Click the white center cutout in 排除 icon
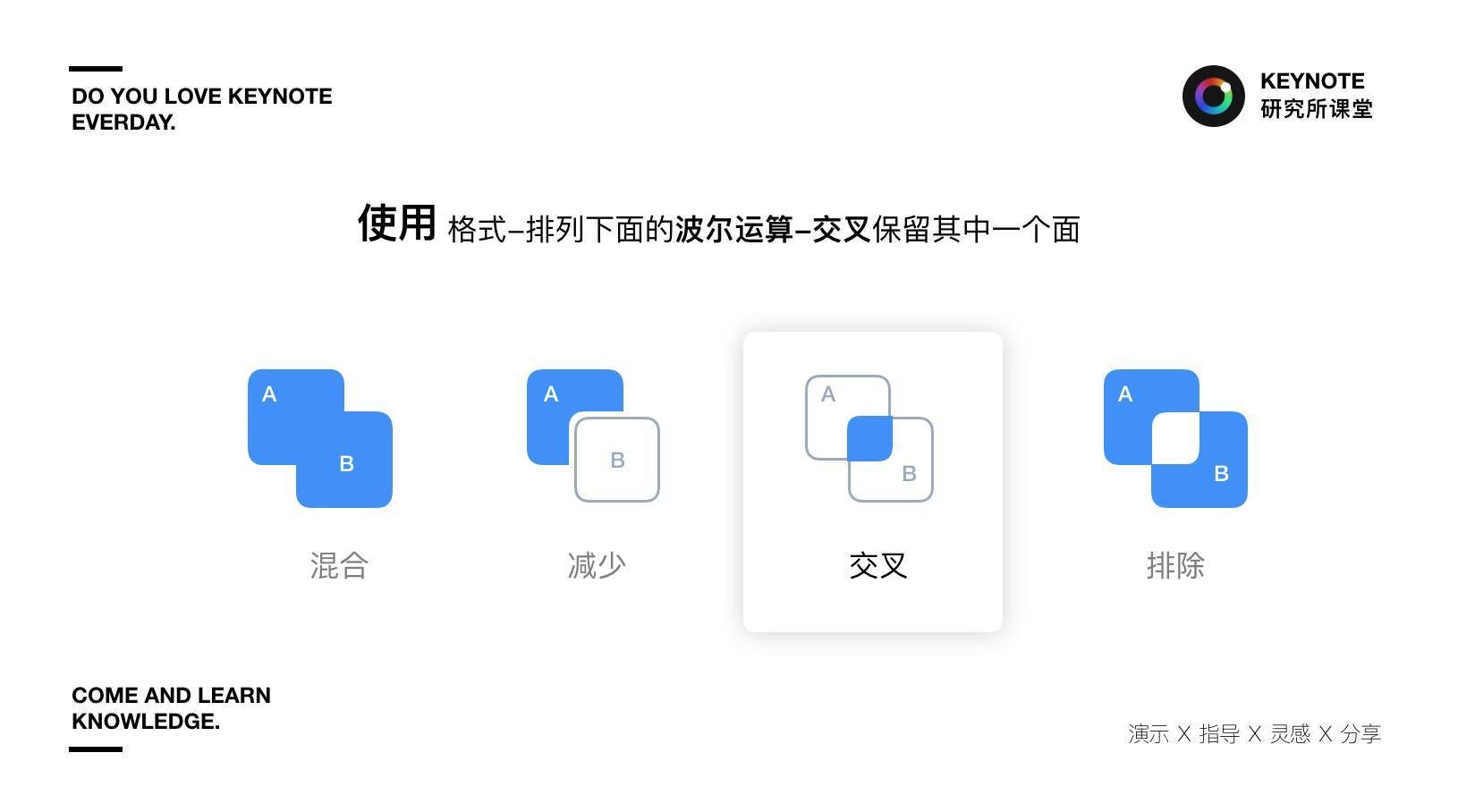The image size is (1458, 812). [x=1175, y=438]
